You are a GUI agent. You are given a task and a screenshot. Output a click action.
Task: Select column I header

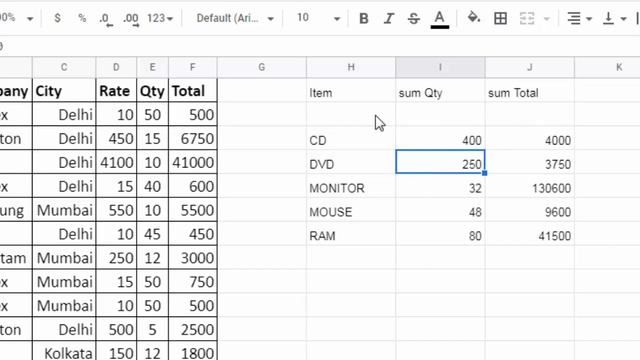click(x=440, y=67)
